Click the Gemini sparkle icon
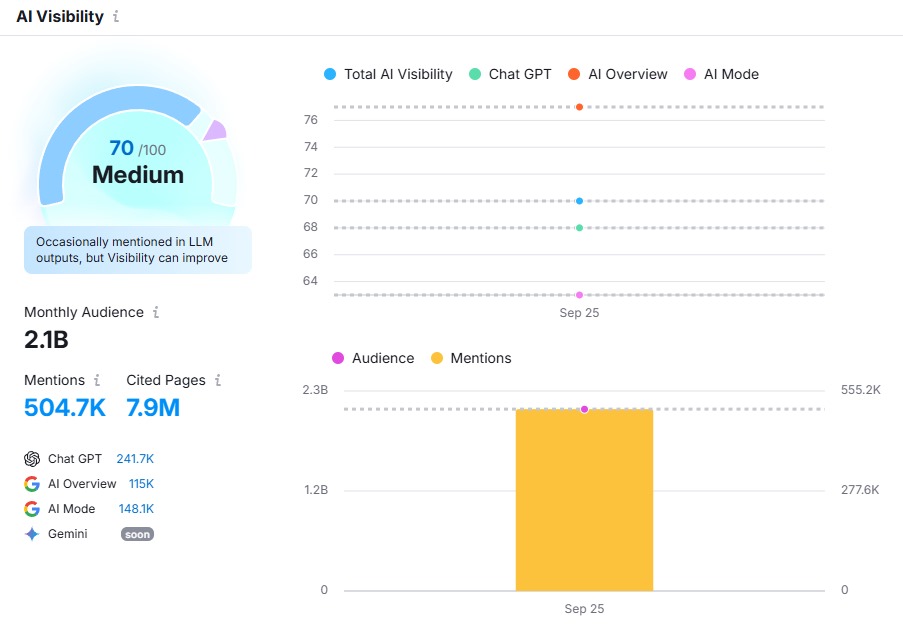The width and height of the screenshot is (903, 637). [32, 534]
